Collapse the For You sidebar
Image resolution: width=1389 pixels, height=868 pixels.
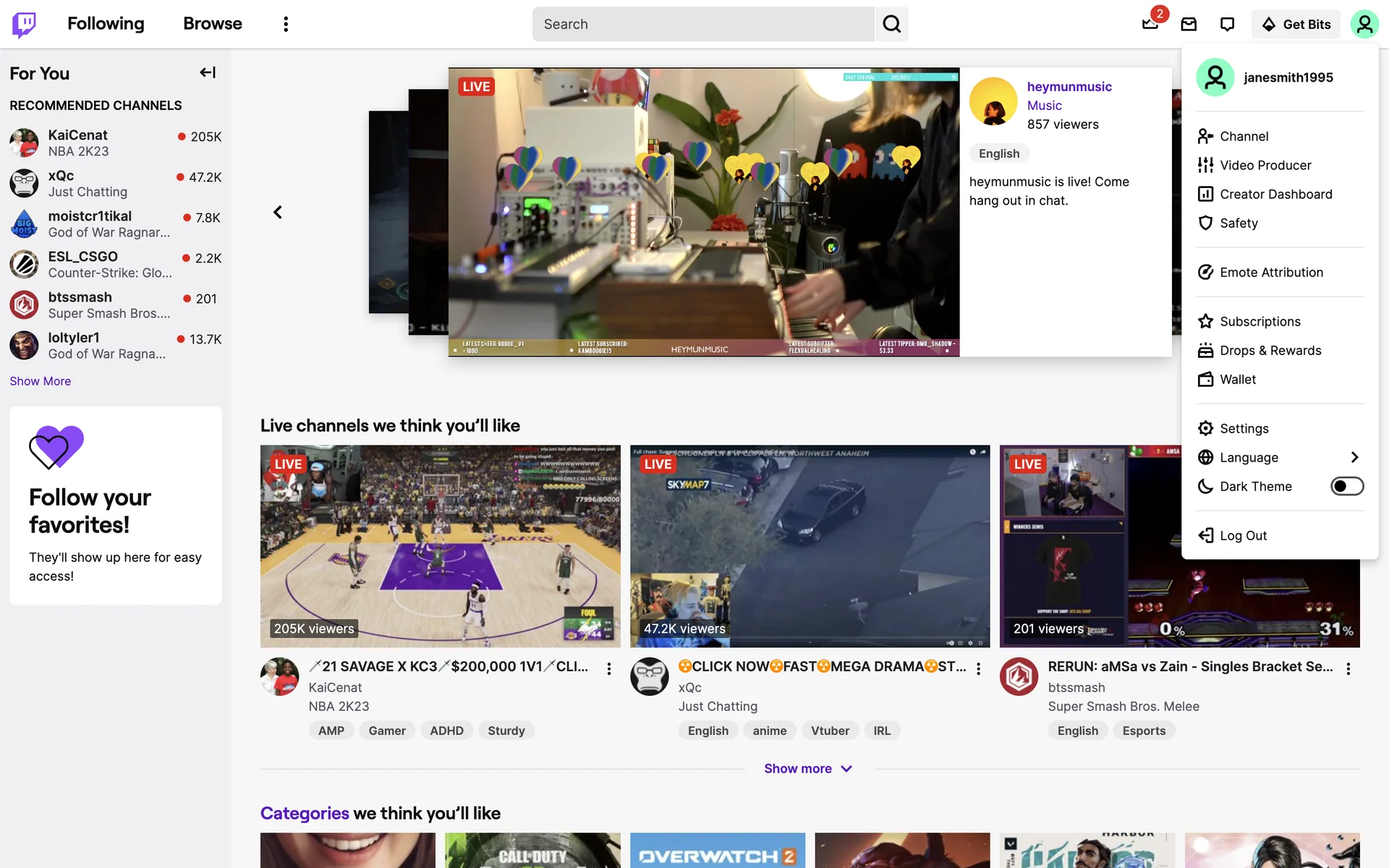(208, 72)
